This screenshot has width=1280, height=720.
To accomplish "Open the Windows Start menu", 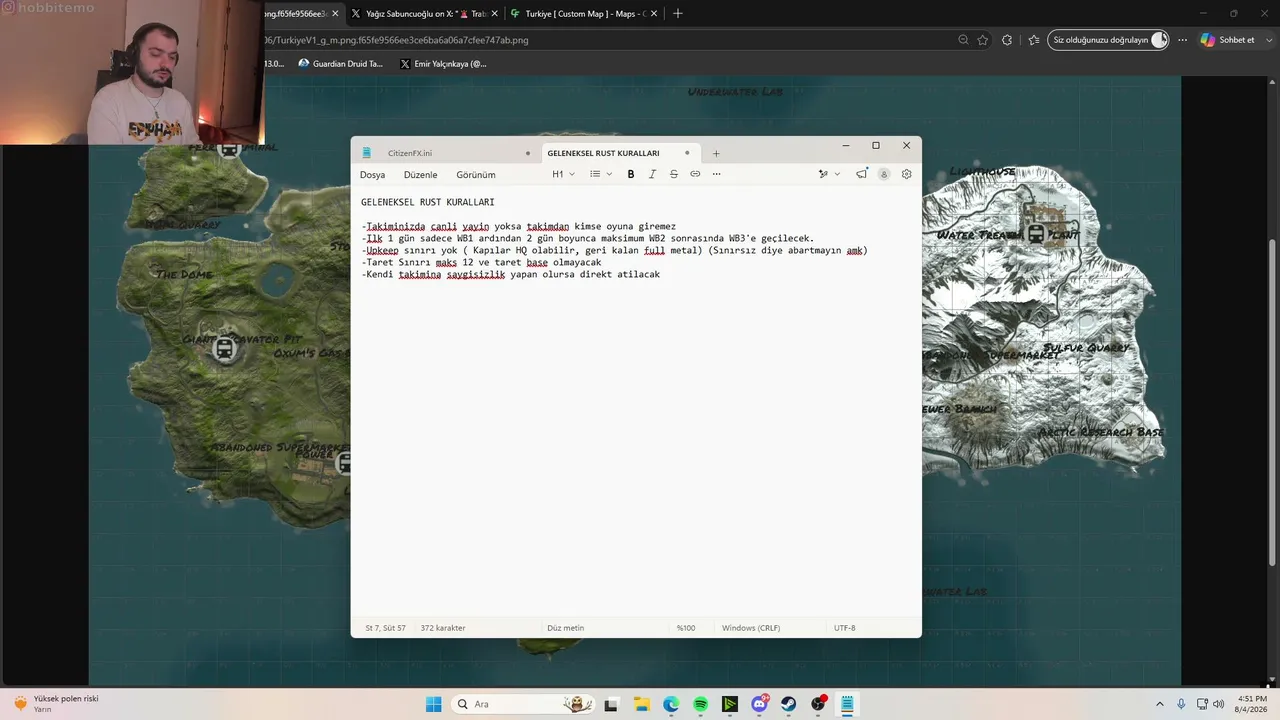I will tap(433, 704).
